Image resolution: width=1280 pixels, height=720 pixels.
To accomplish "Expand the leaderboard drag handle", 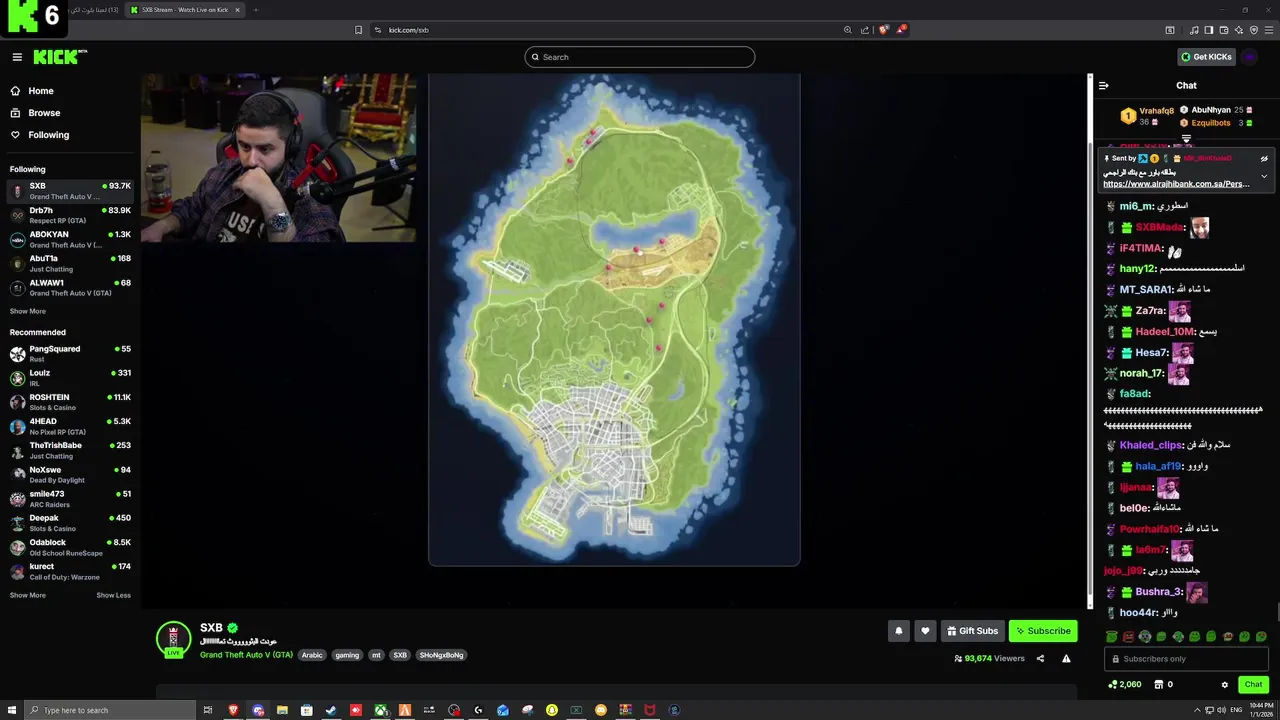I will 1186,139.
